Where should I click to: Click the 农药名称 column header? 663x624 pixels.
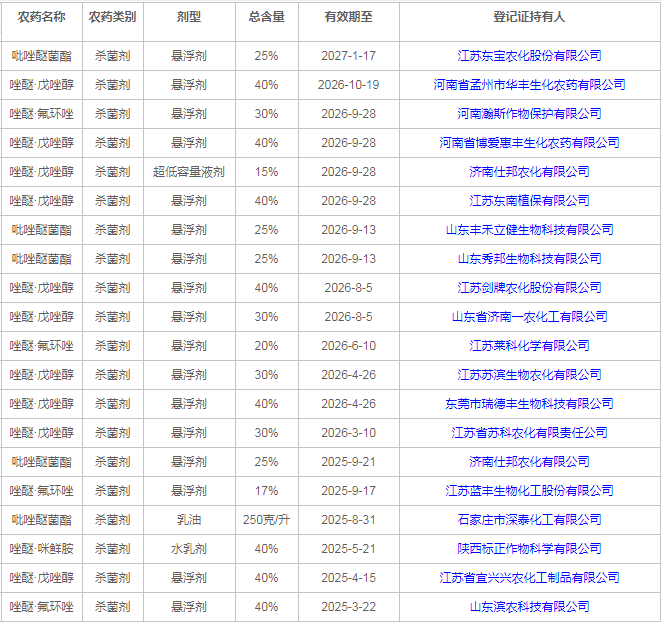41,17
